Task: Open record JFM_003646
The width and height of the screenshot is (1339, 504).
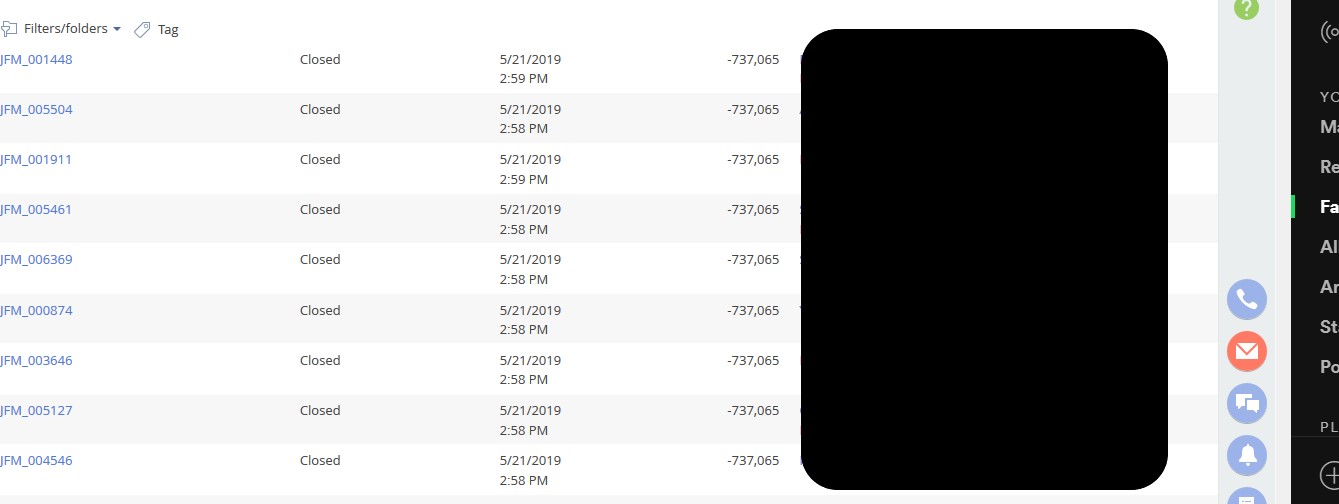Action: tap(36, 360)
